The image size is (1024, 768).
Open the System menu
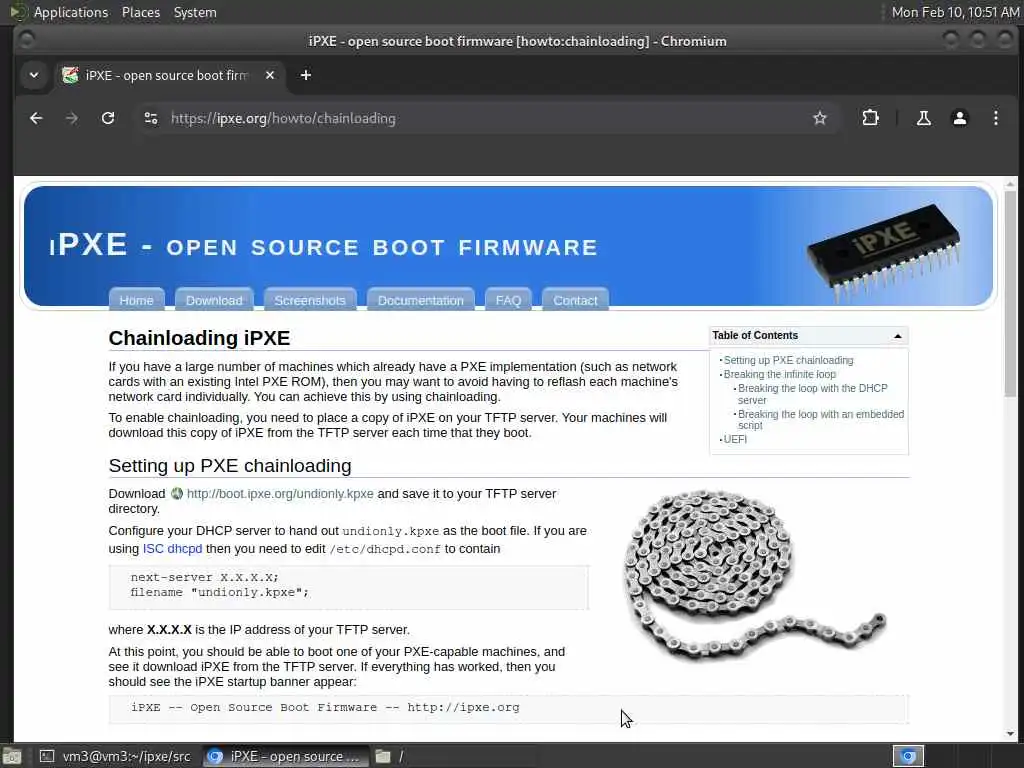point(195,12)
